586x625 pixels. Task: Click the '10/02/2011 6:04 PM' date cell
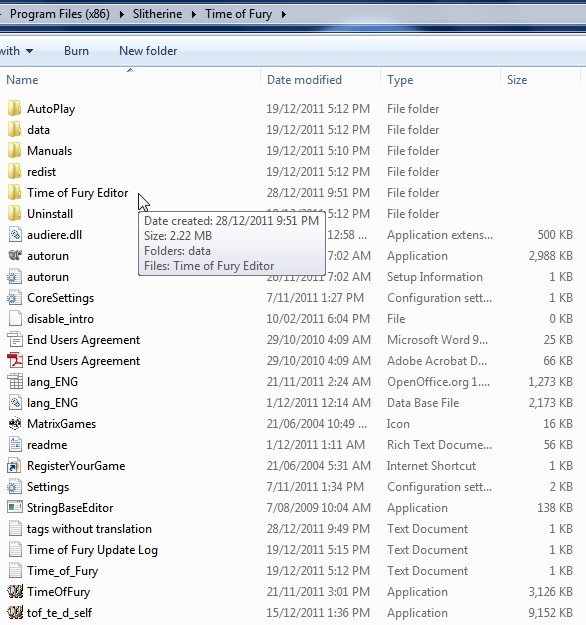tap(318, 319)
